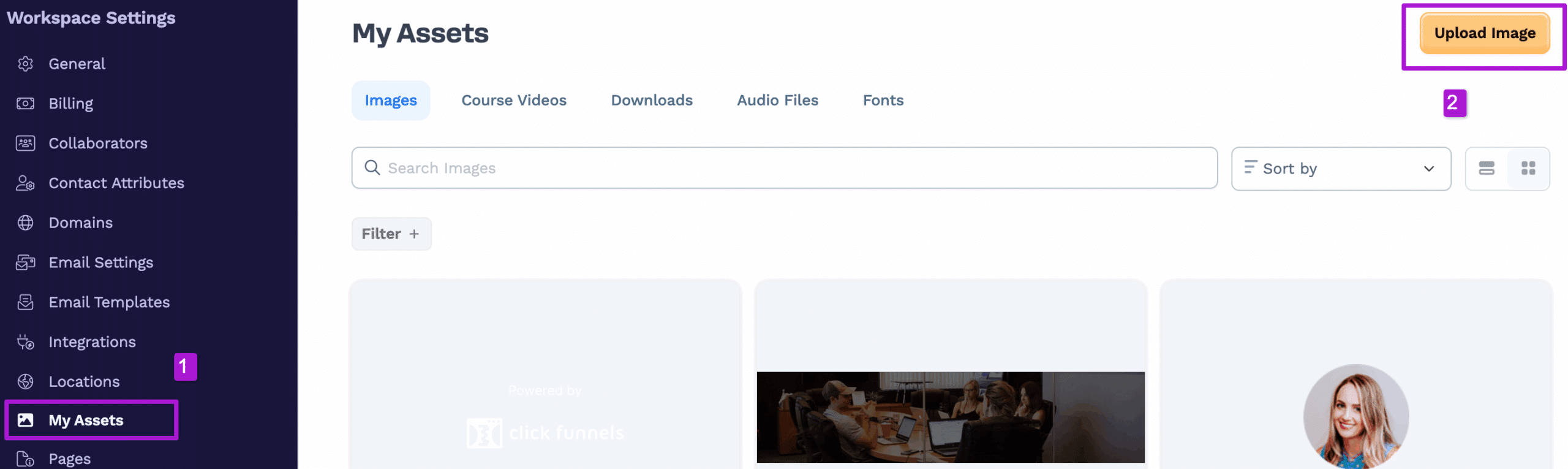The height and width of the screenshot is (469, 1568).
Task: Open General workspace settings
Action: 77,64
